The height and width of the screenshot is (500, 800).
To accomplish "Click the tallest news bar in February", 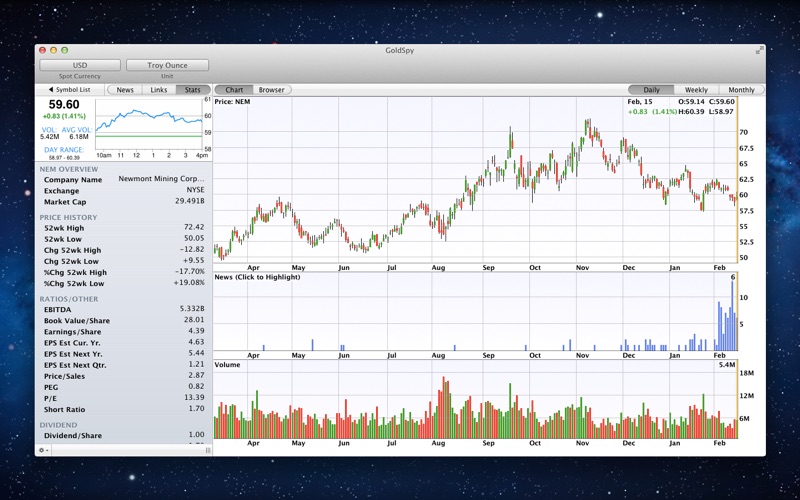I will coord(733,315).
